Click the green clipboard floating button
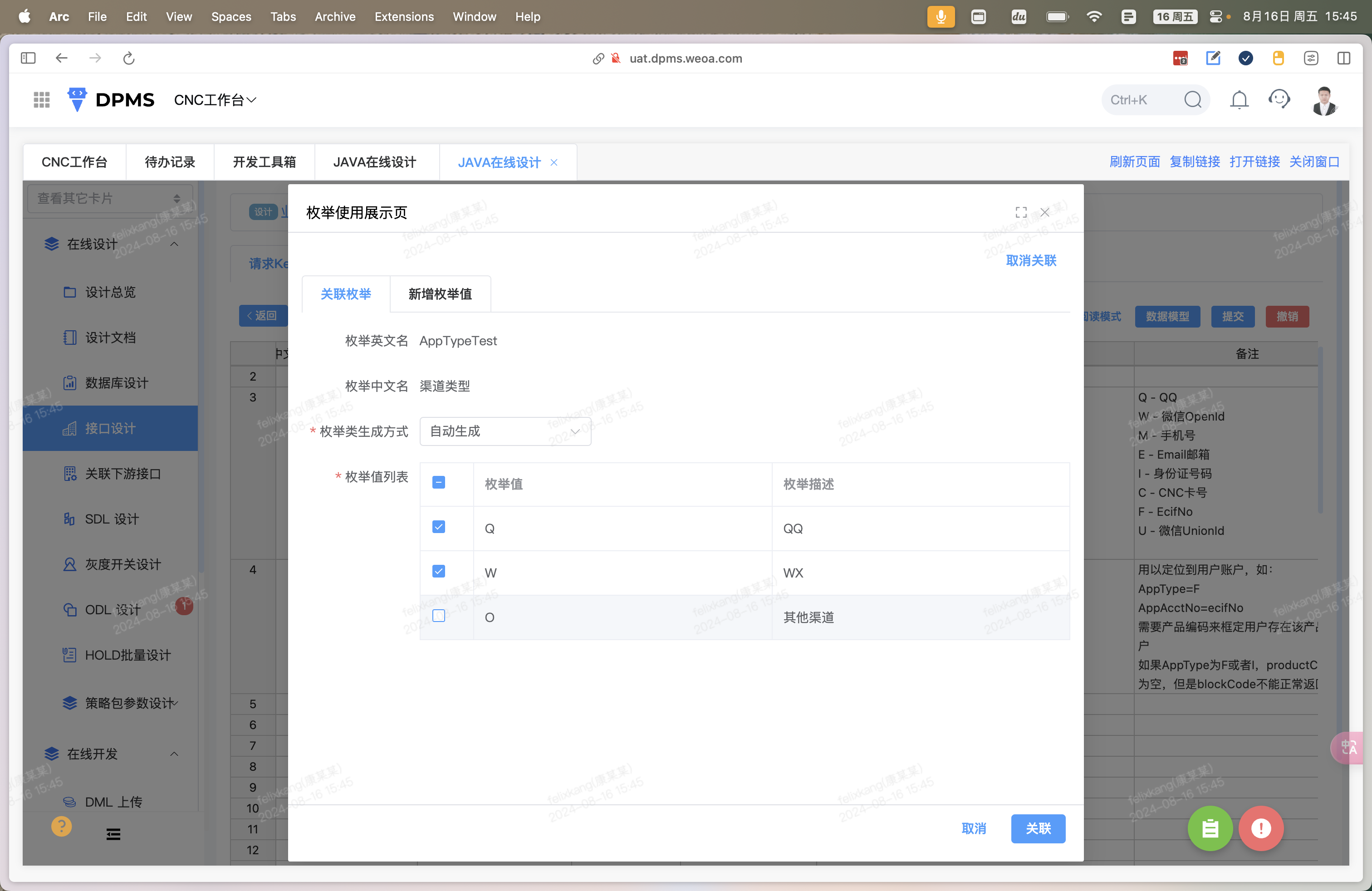 (1210, 828)
